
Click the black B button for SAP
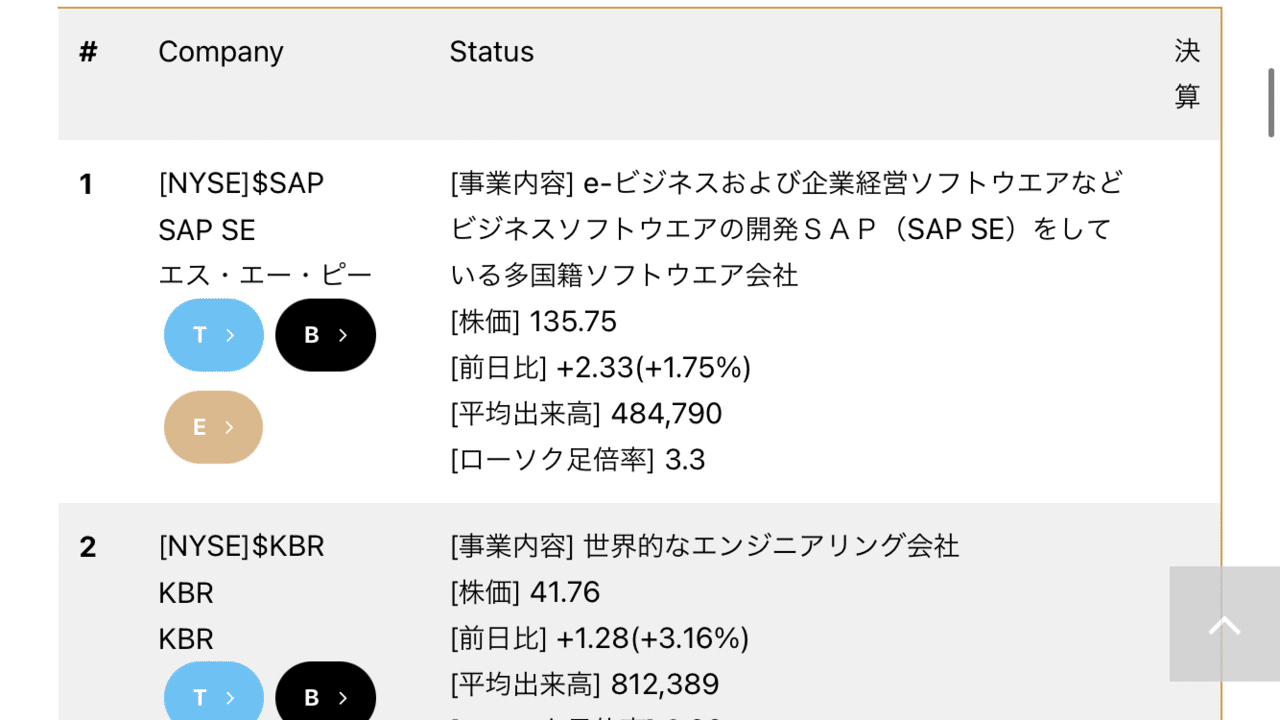pos(326,335)
